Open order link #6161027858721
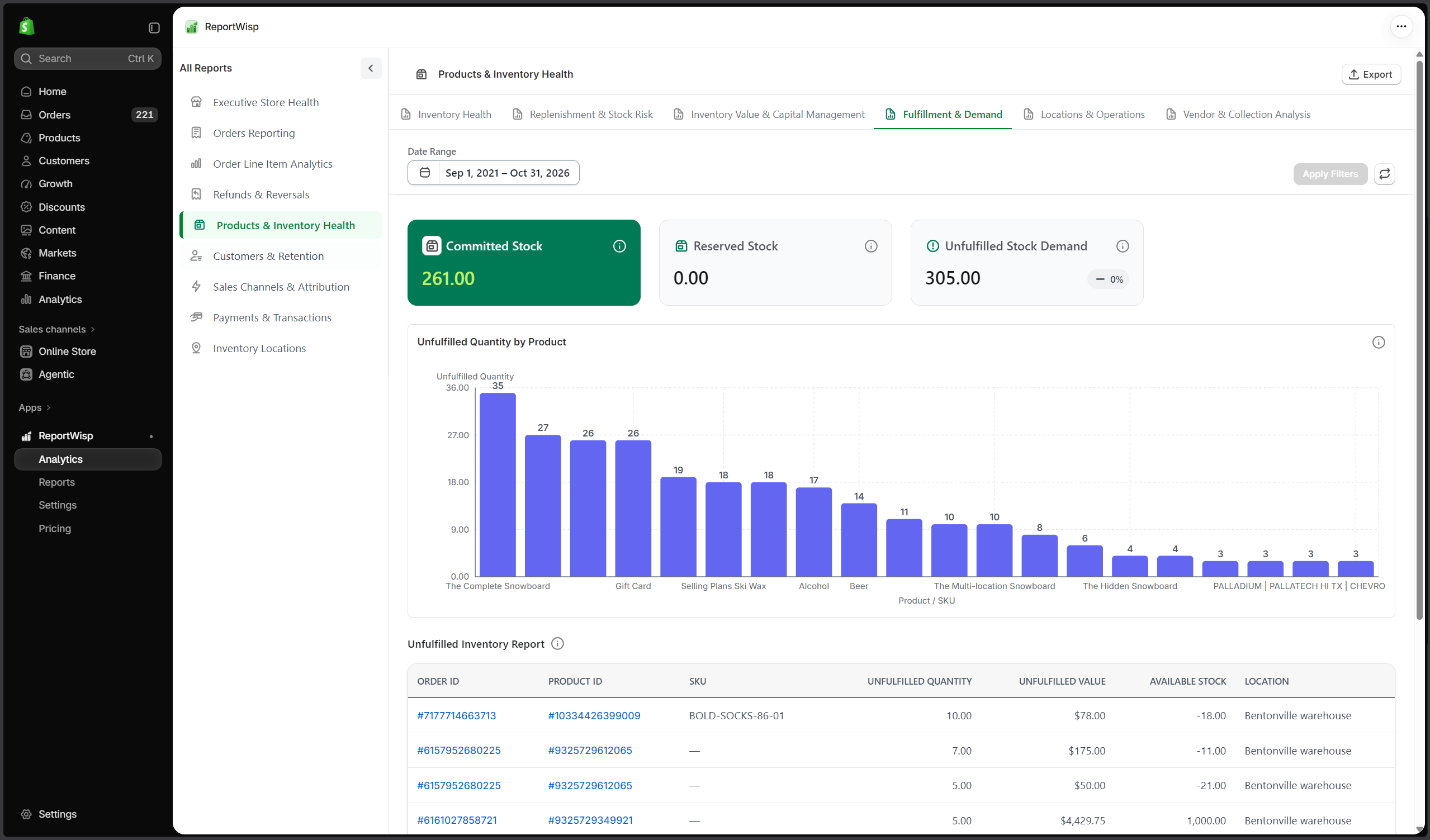Screen dimensions: 1430x840 click(457, 819)
